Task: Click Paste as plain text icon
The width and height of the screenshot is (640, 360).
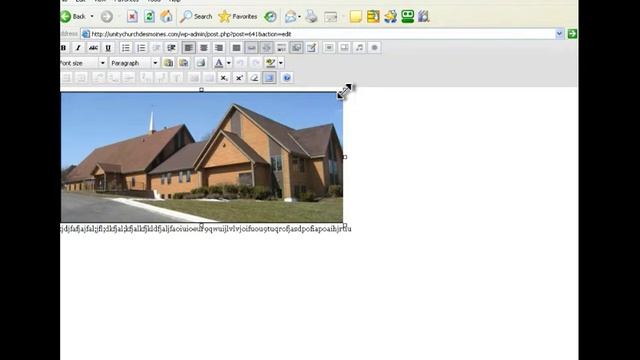Action: click(x=168, y=63)
